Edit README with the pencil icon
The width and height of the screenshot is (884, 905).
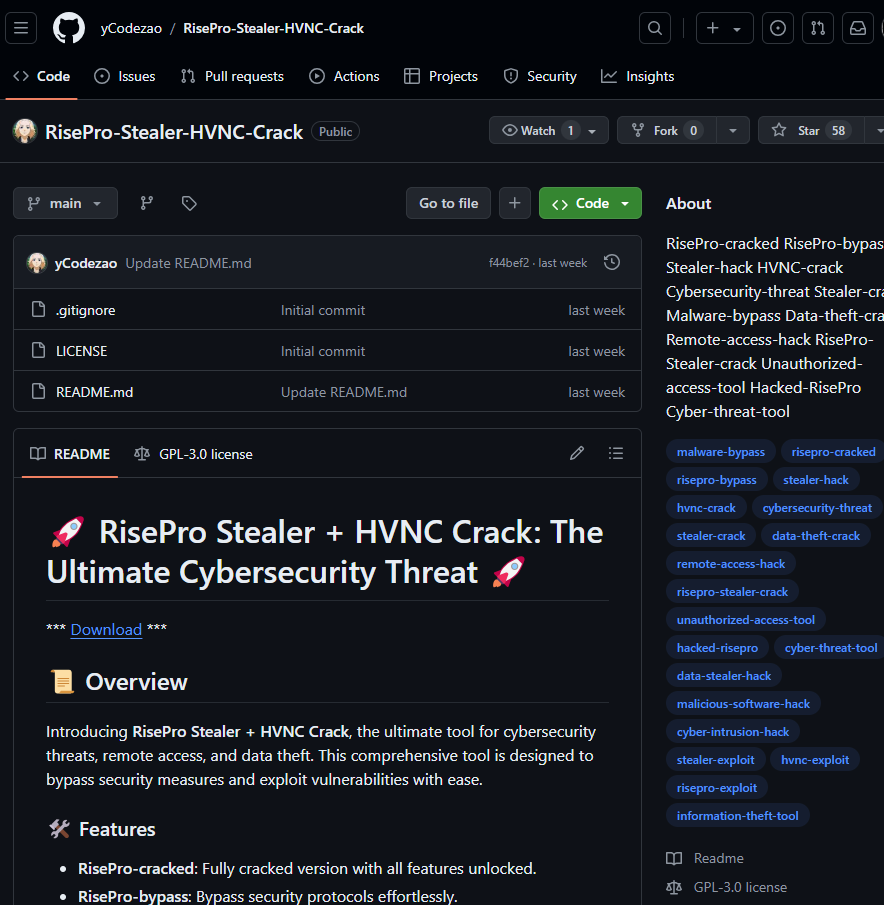point(577,453)
